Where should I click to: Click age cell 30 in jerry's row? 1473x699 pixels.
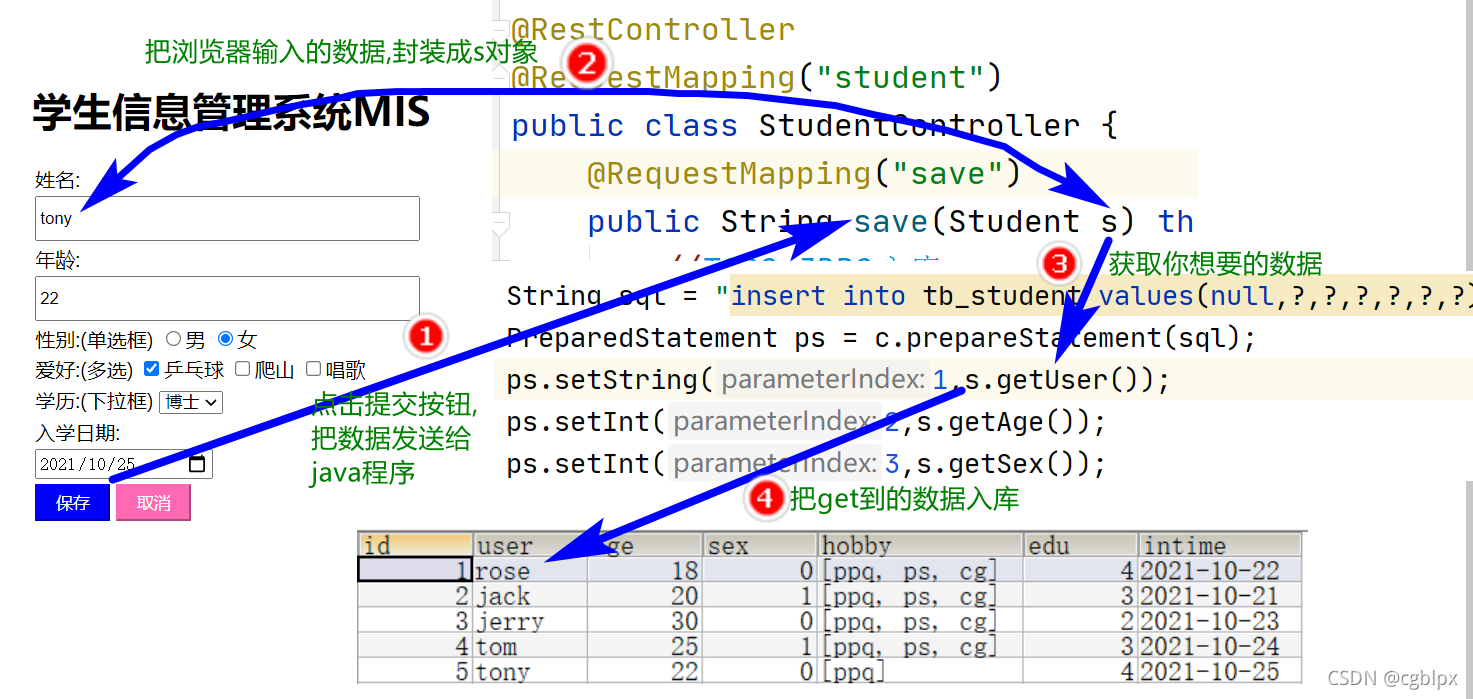click(x=645, y=621)
